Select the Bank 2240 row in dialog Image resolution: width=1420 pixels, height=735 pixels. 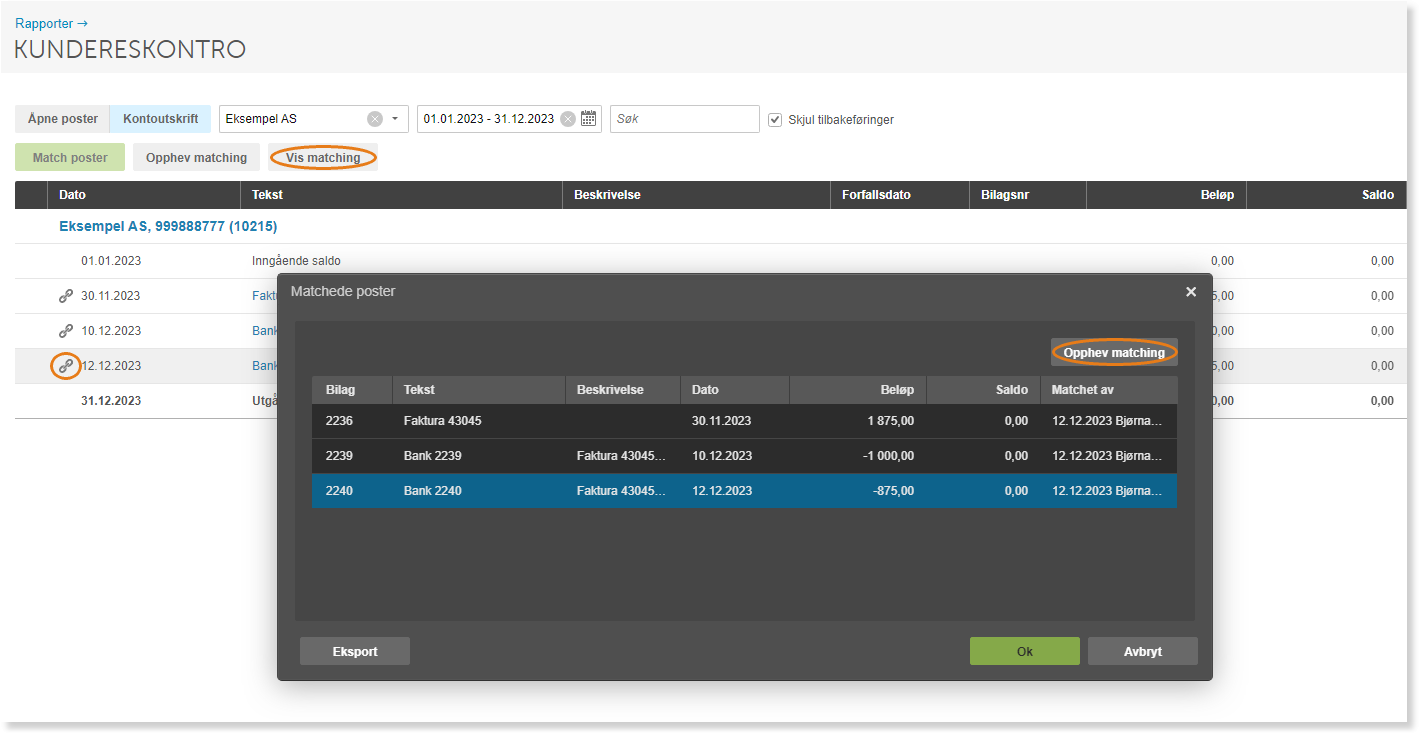click(x=744, y=491)
